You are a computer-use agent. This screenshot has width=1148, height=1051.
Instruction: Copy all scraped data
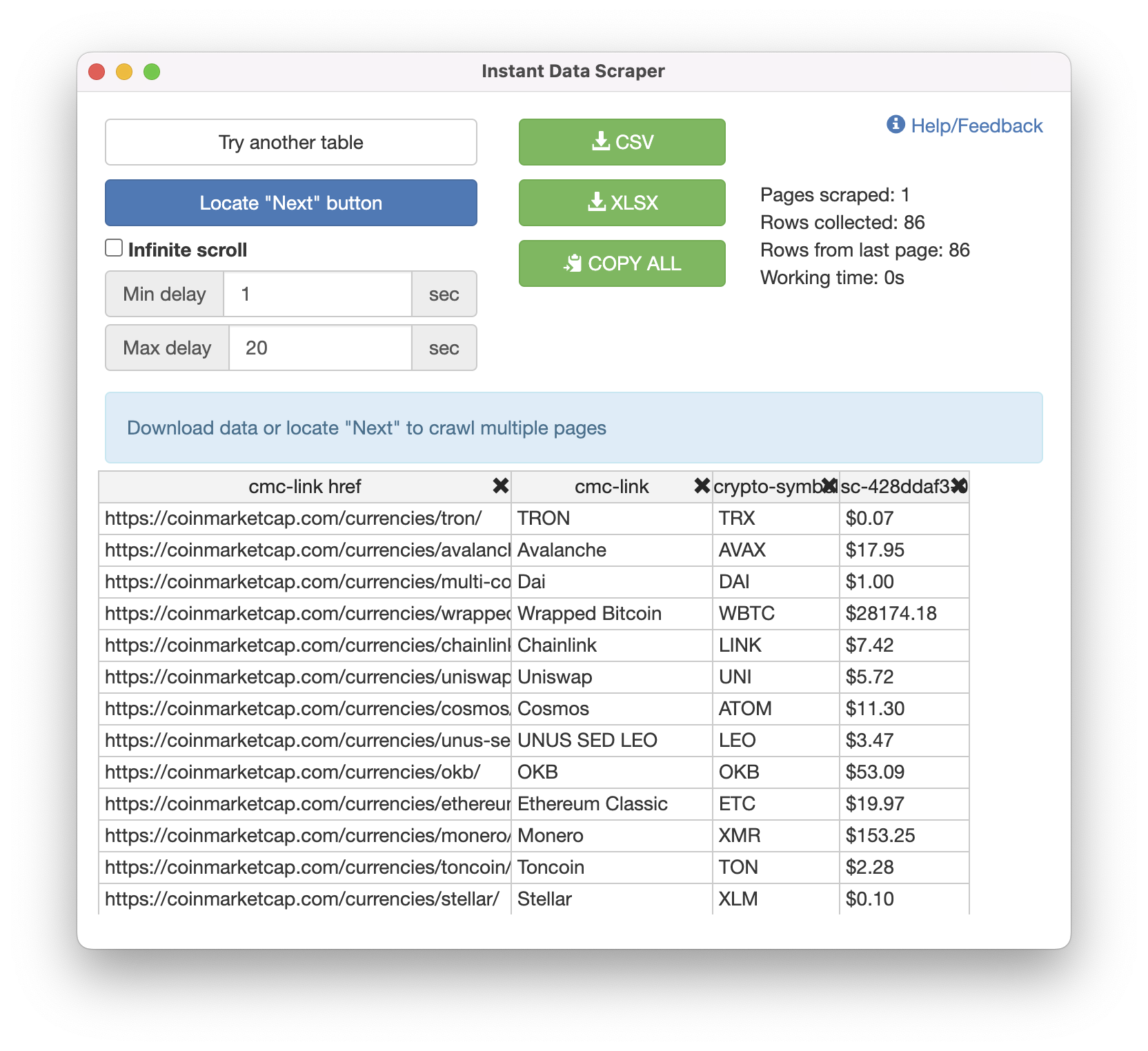pos(622,263)
